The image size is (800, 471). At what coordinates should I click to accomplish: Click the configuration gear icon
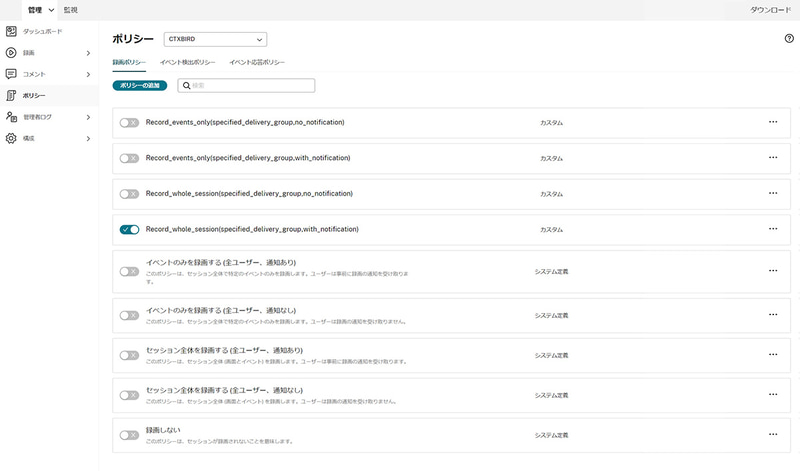(x=11, y=138)
